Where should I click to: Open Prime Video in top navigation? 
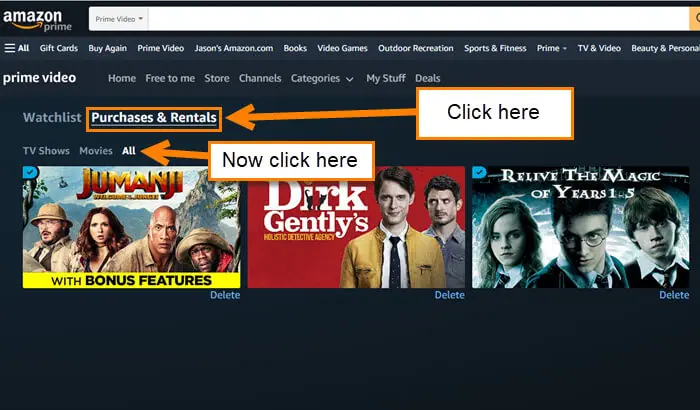point(161,48)
